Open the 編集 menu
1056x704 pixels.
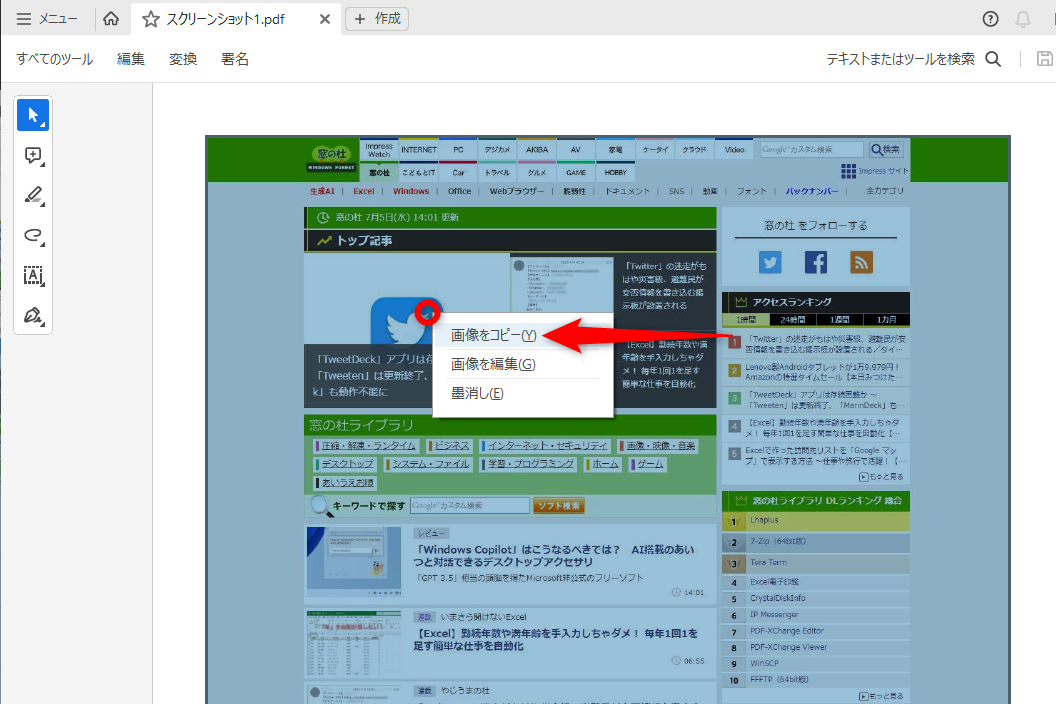(x=130, y=59)
